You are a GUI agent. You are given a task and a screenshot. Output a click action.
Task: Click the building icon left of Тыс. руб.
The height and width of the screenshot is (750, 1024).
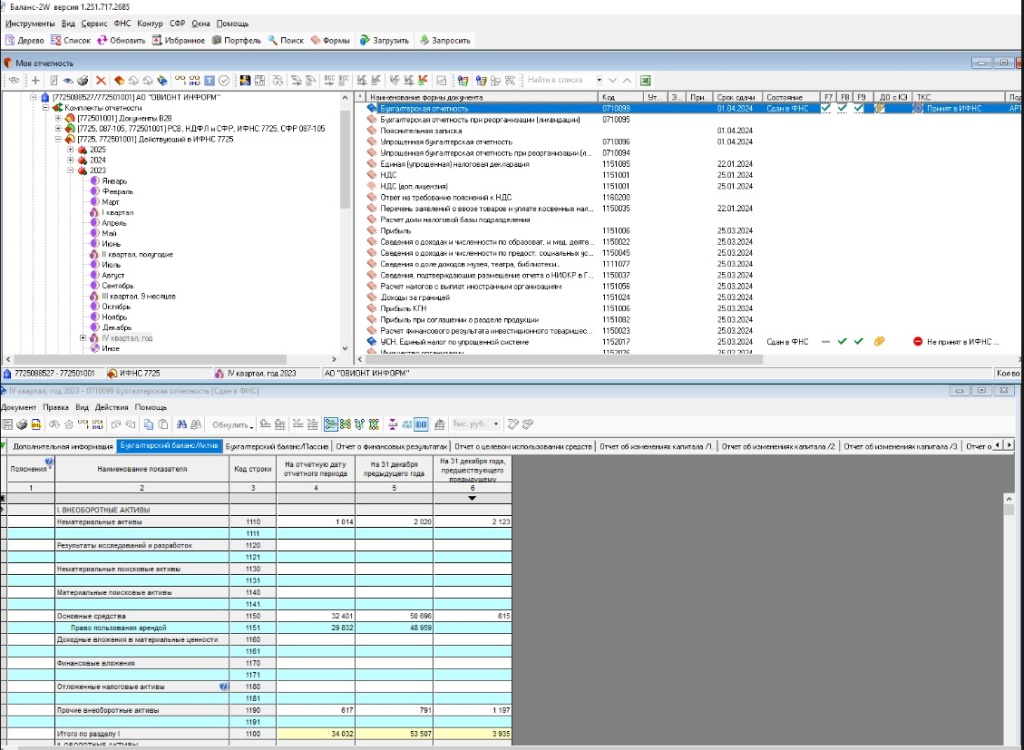pyautogui.click(x=440, y=424)
